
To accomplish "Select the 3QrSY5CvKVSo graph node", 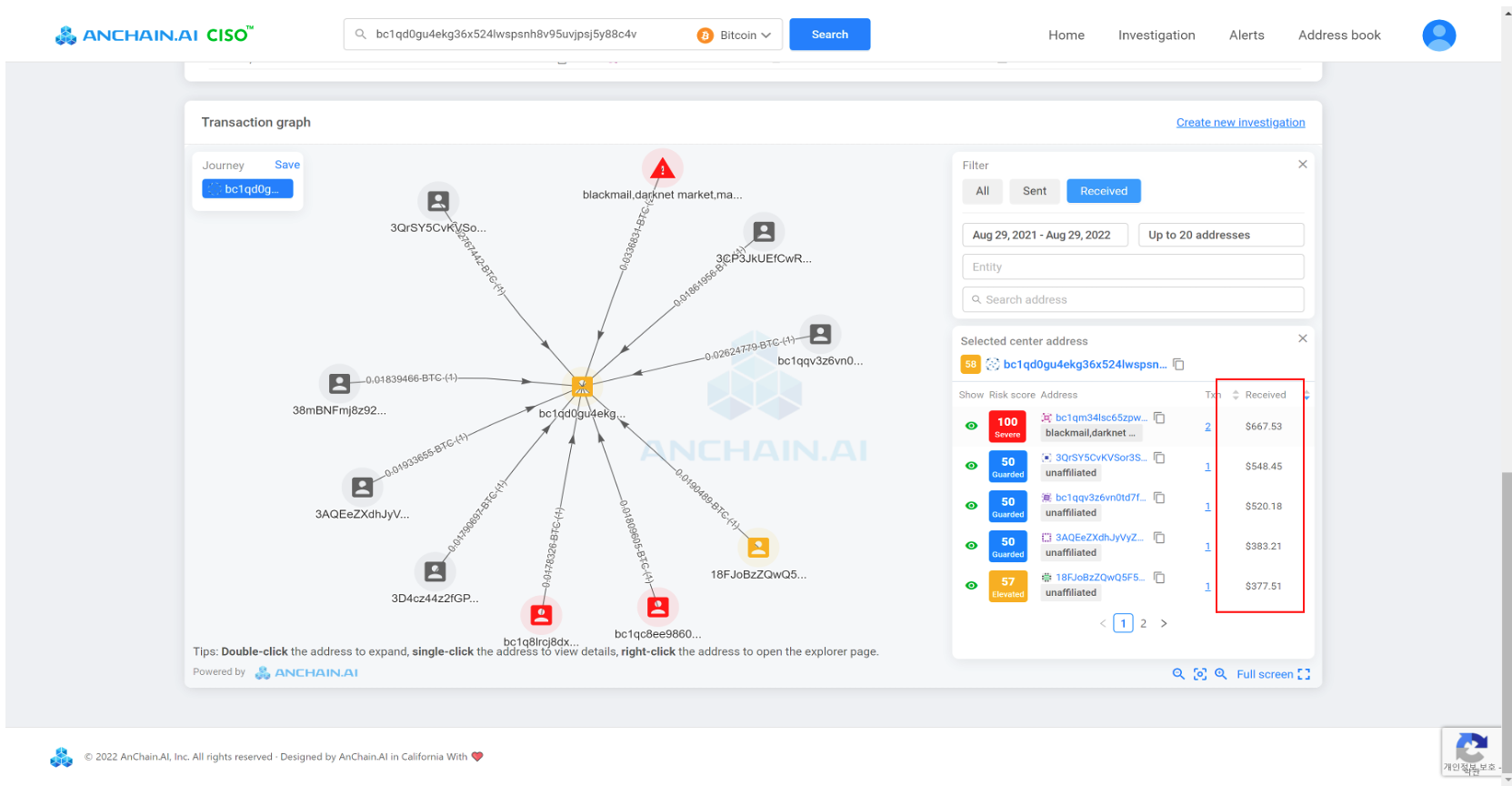I will coord(438,201).
